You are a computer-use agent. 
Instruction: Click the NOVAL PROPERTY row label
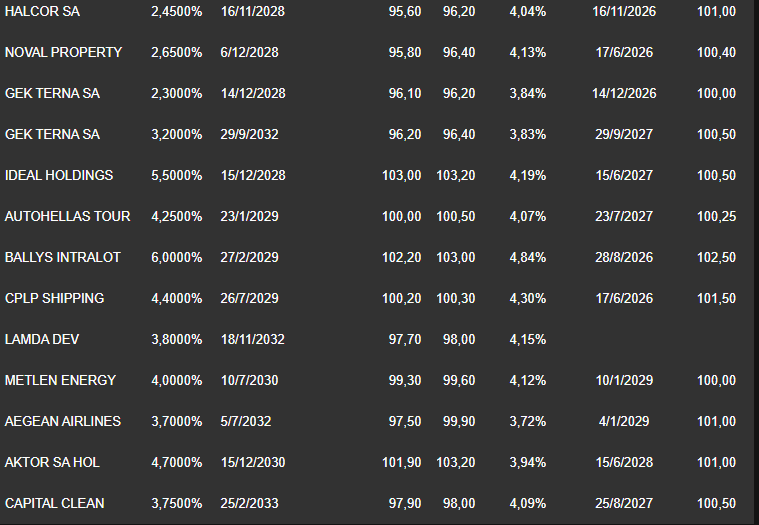click(x=63, y=52)
